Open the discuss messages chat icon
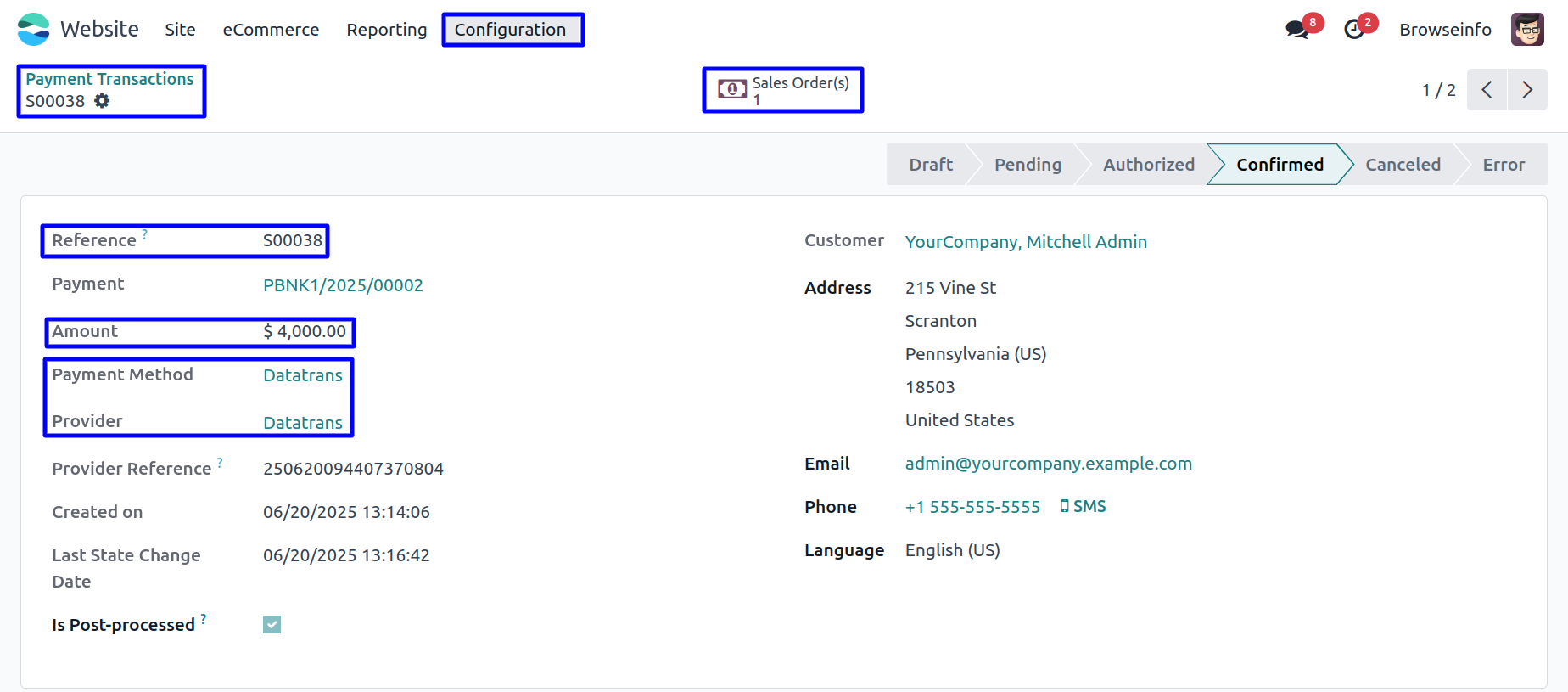1568x692 pixels. 1296,30
